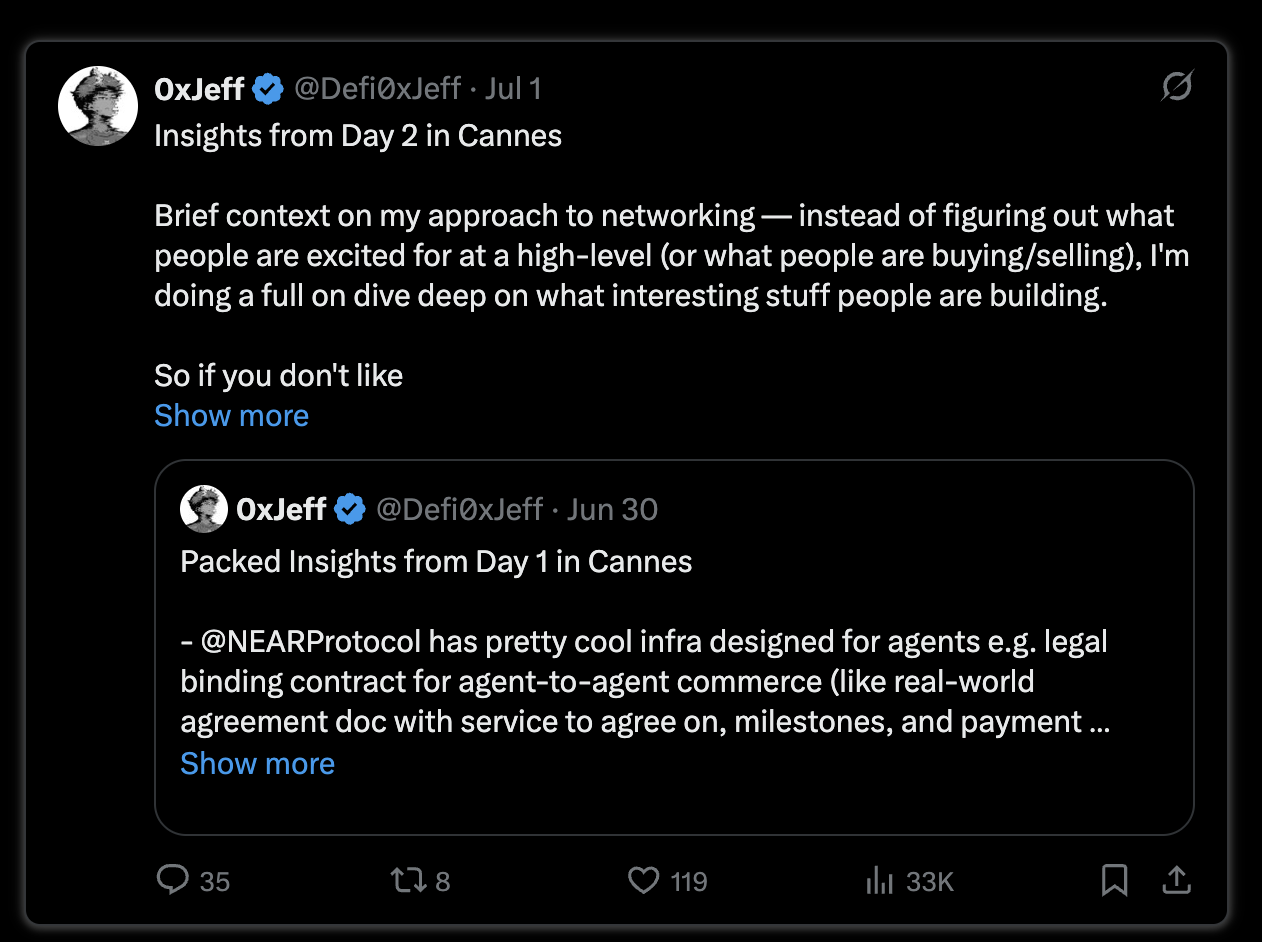Viewport: 1262px width, 942px height.
Task: Click 0xJeff name in quoted post
Action: click(281, 510)
